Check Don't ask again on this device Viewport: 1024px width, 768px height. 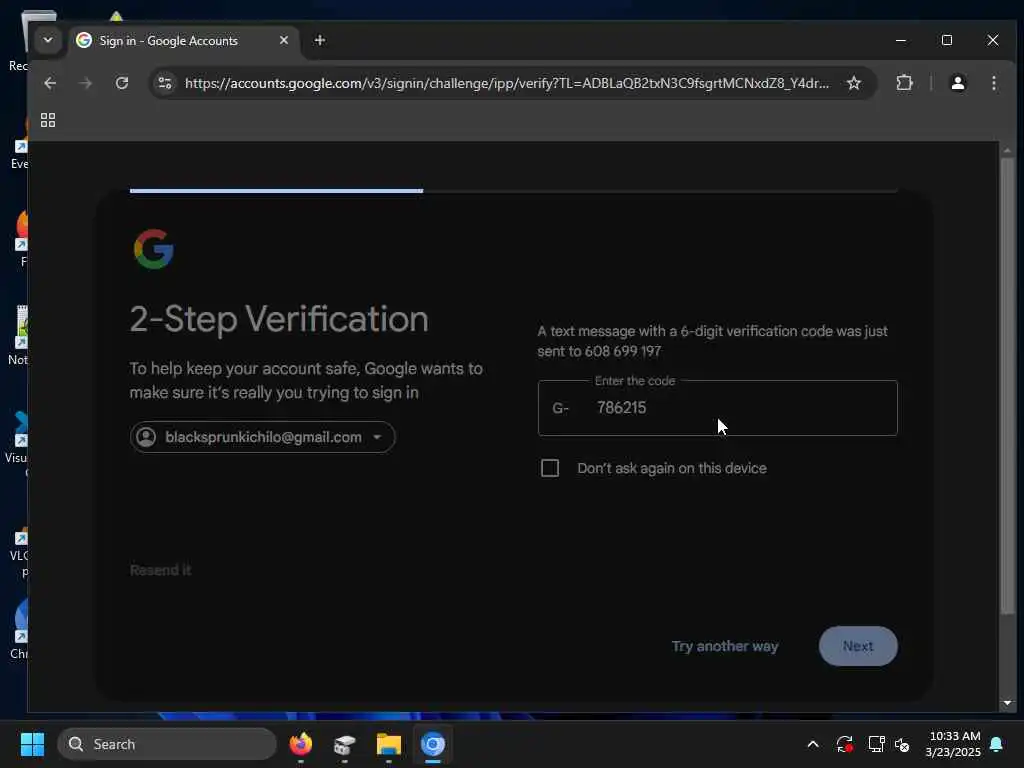[x=550, y=468]
